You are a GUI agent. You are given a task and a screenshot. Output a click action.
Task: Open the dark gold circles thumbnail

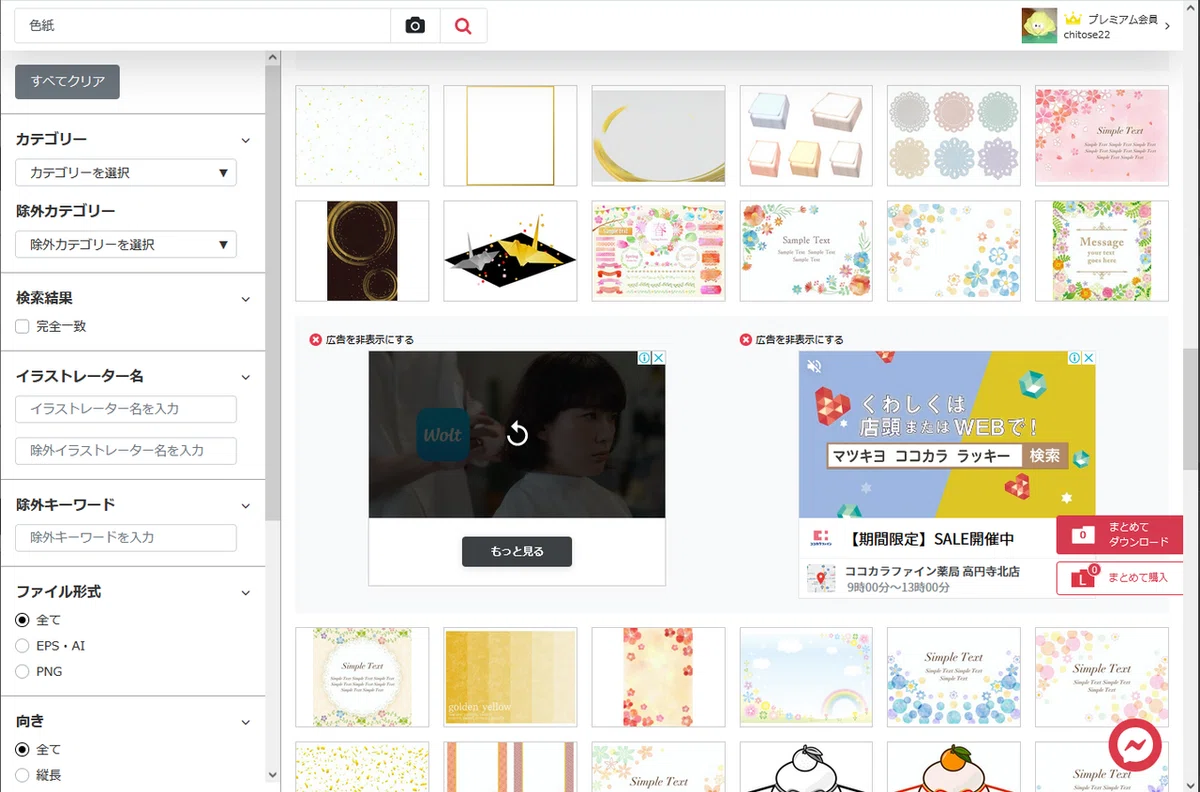coord(362,251)
